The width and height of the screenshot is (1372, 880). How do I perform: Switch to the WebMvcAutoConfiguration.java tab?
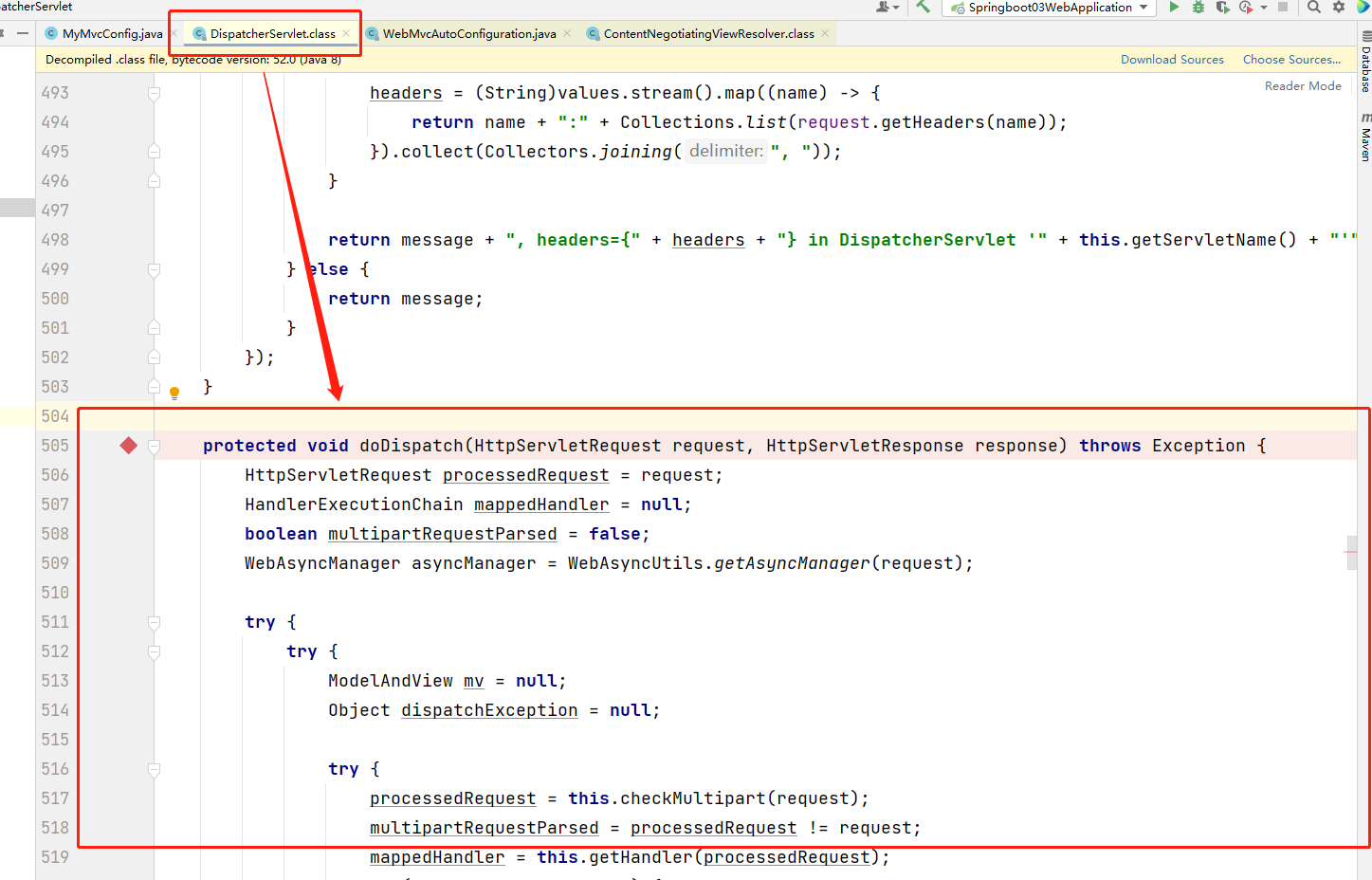(469, 33)
